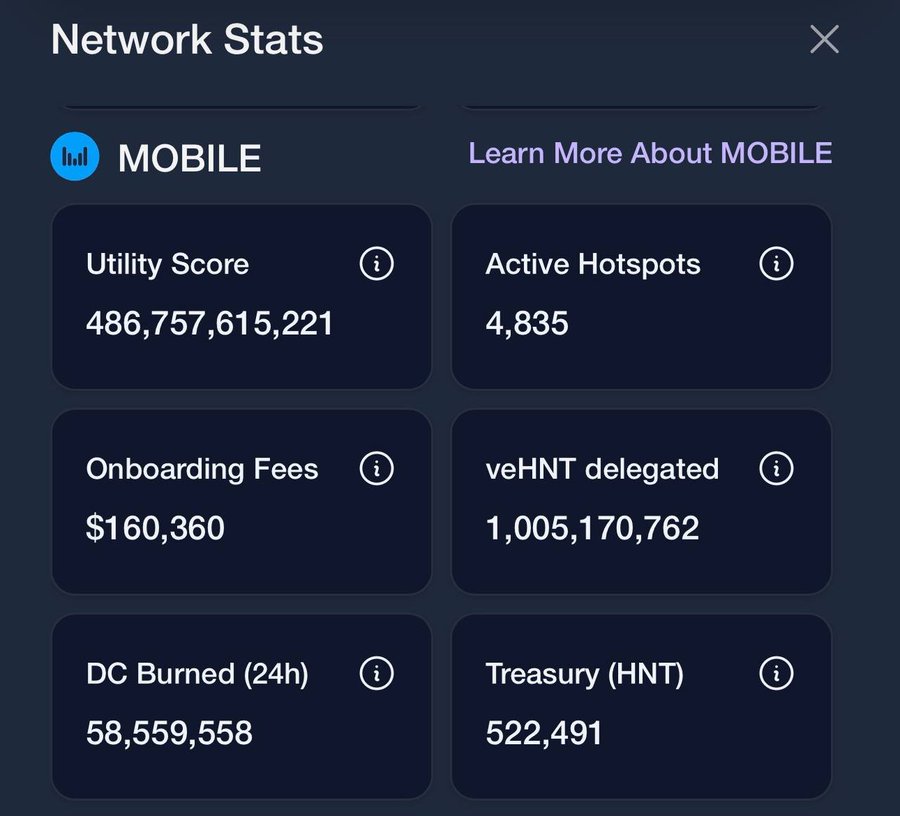Click the Network Stats title
900x816 pixels.
pyautogui.click(x=187, y=40)
